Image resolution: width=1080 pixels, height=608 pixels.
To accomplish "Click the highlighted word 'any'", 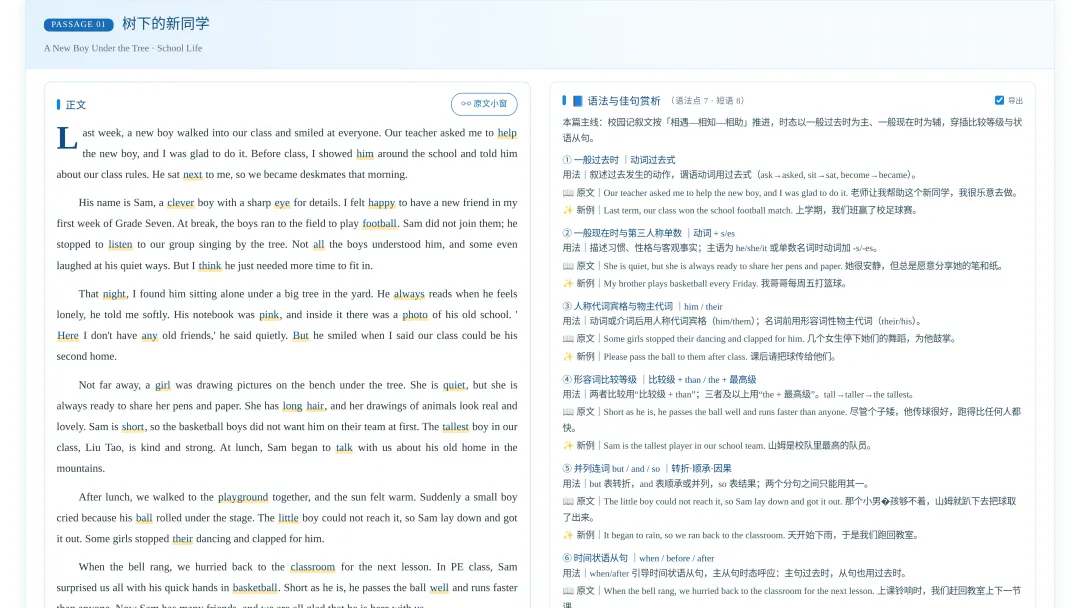I will click(x=149, y=335).
